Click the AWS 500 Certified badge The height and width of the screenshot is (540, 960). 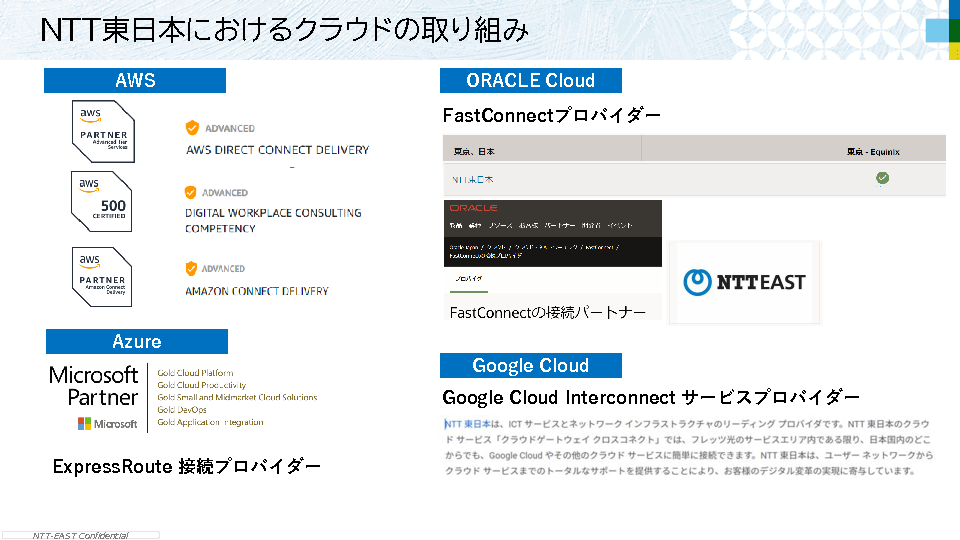103,203
